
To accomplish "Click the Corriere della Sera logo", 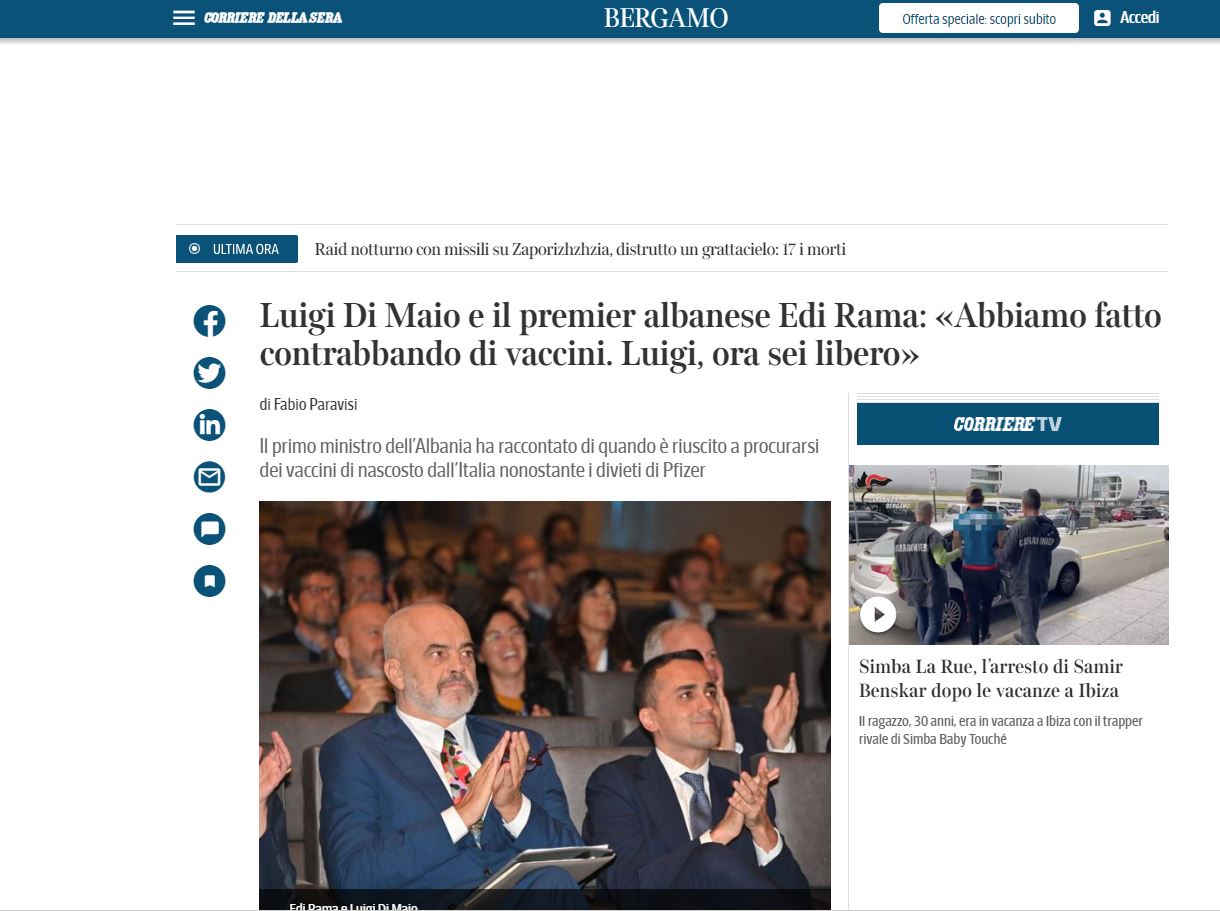I will tap(273, 18).
